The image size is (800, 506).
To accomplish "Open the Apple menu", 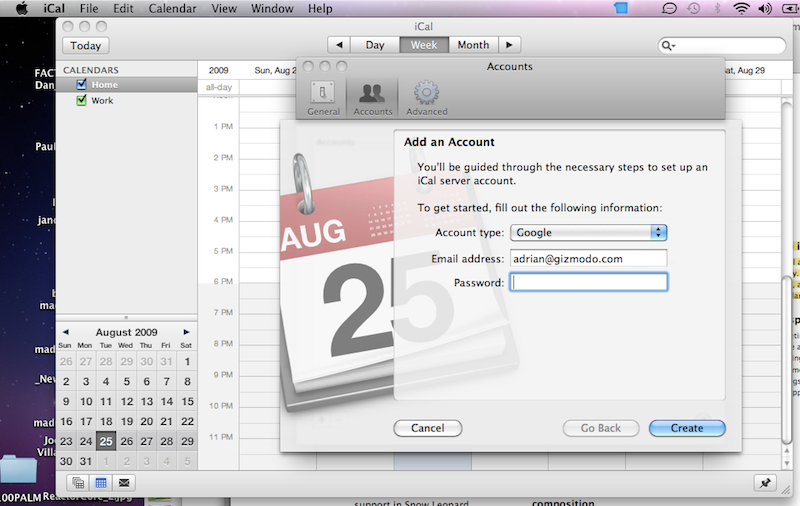I will [x=21, y=8].
